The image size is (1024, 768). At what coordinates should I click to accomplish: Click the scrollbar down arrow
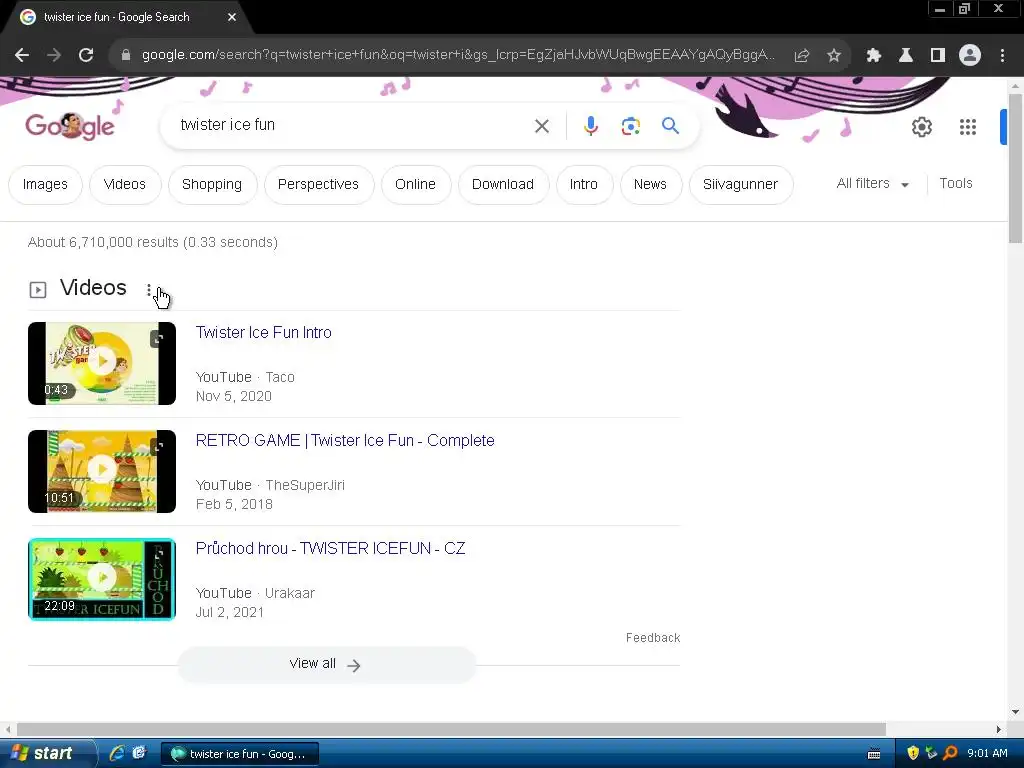(x=1015, y=712)
